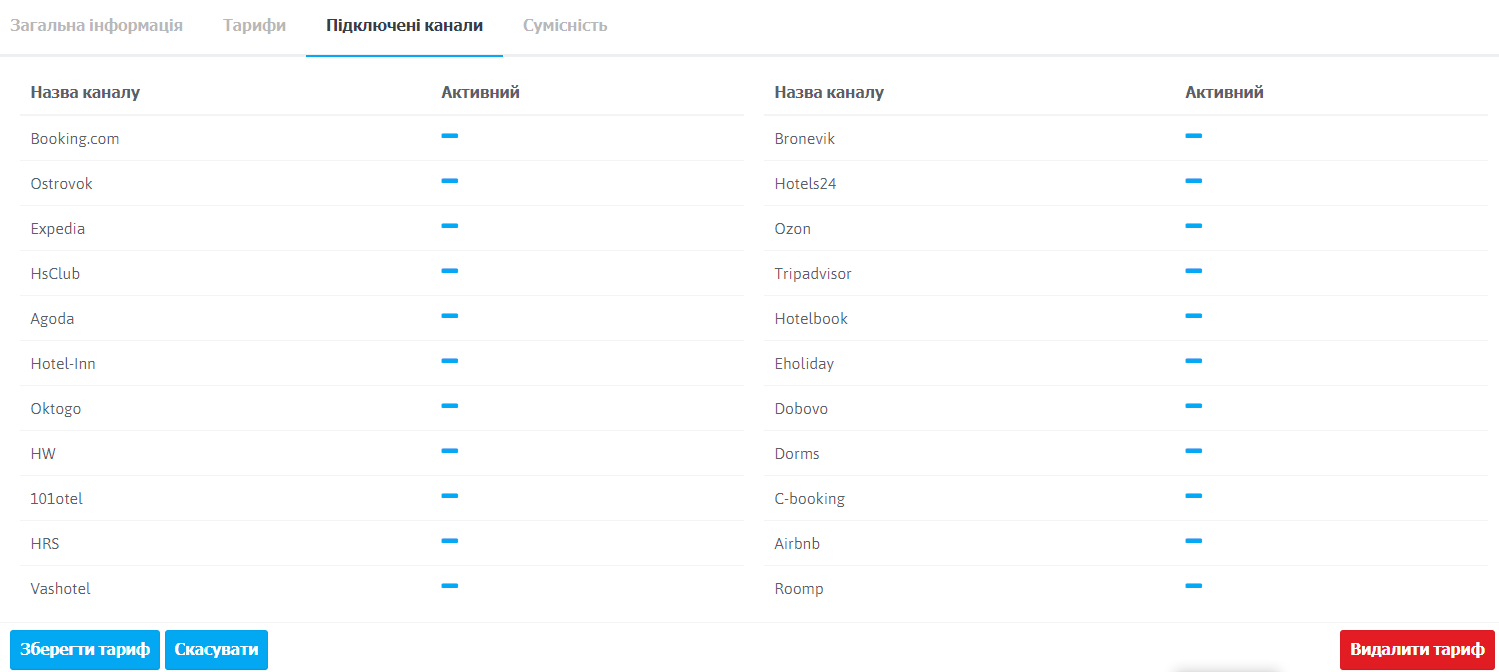
Task: Toggle active status for Booking.com channel
Action: (x=449, y=136)
